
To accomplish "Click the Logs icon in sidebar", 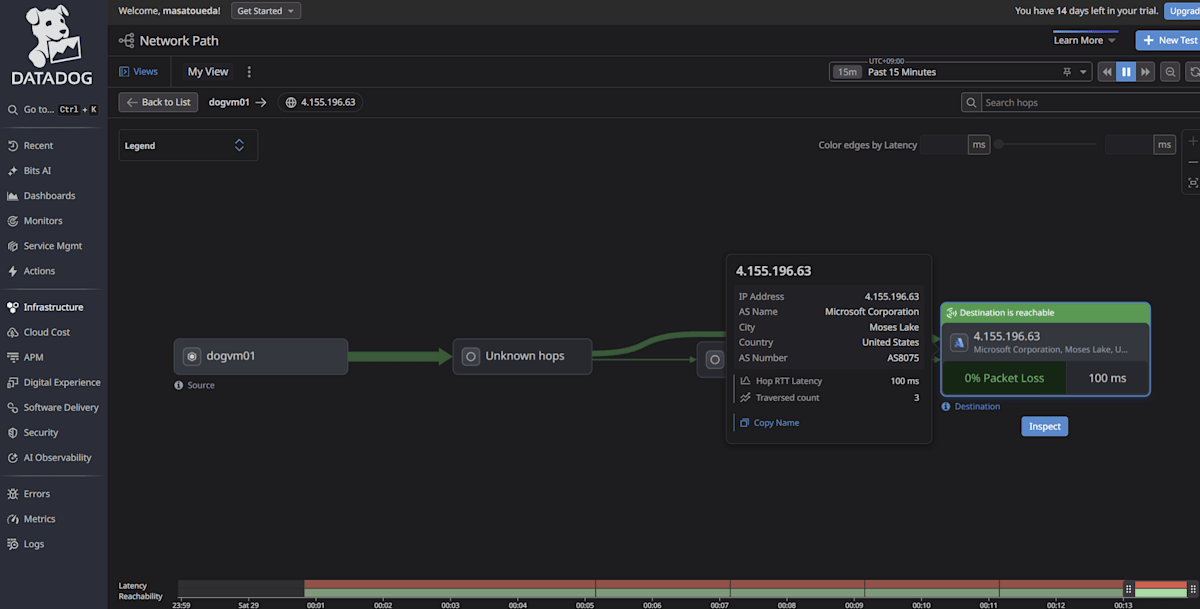I will coord(13,544).
